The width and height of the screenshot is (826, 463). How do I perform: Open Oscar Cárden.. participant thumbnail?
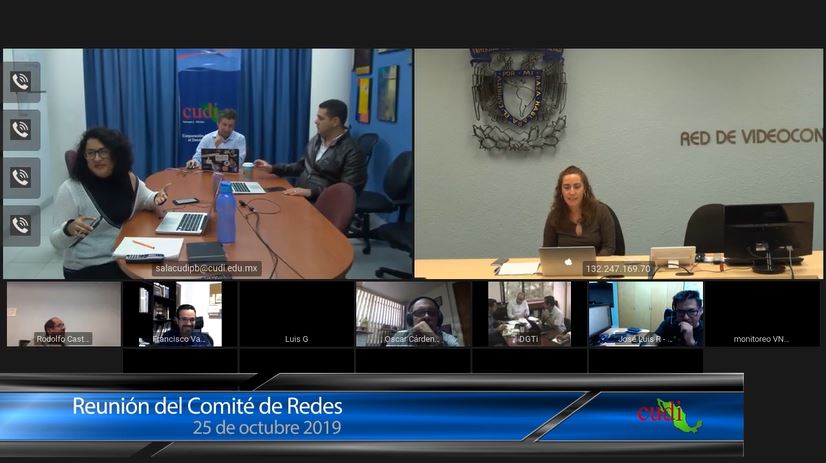coord(413,314)
